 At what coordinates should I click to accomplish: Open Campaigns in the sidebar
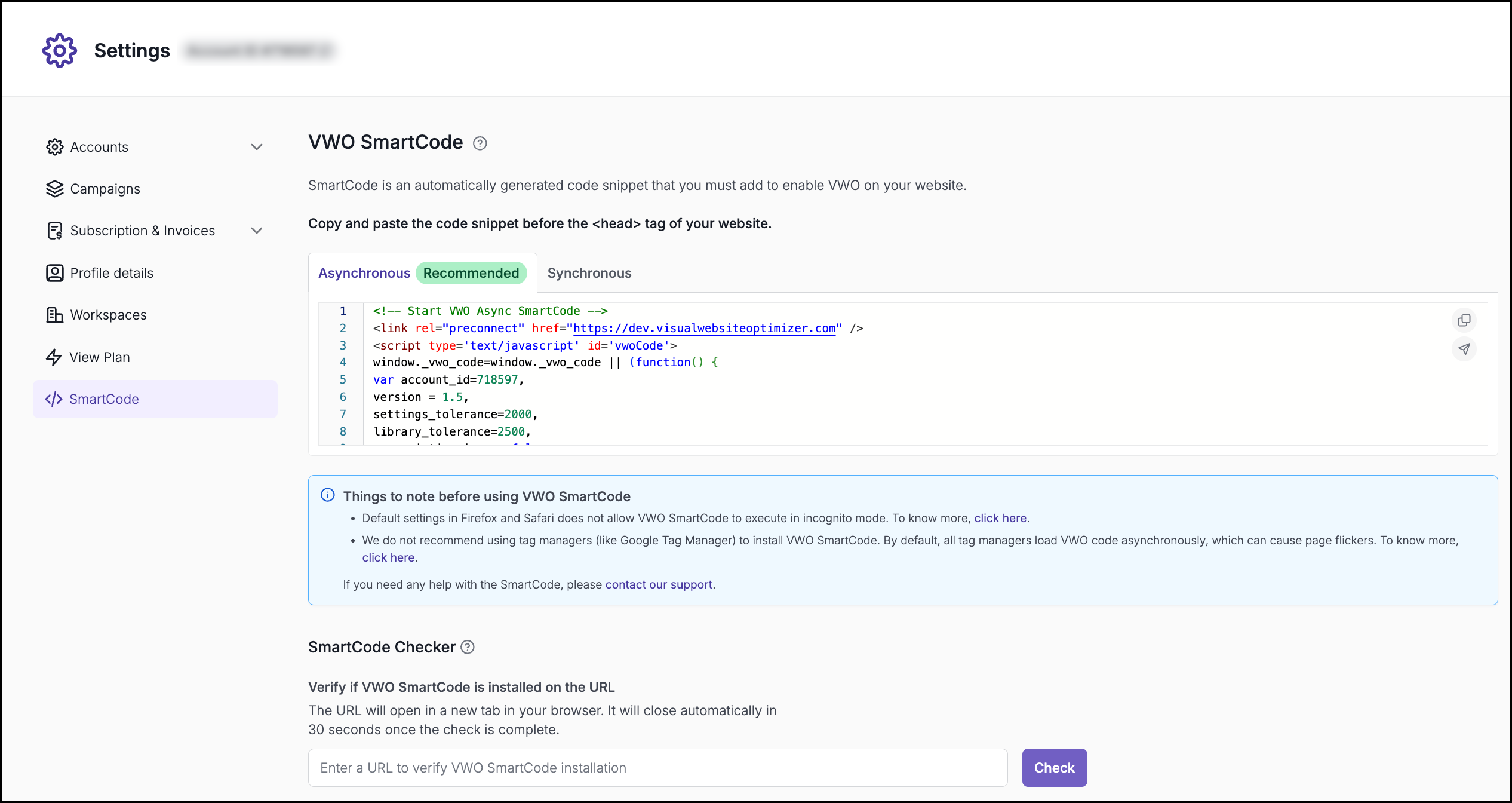coord(155,189)
